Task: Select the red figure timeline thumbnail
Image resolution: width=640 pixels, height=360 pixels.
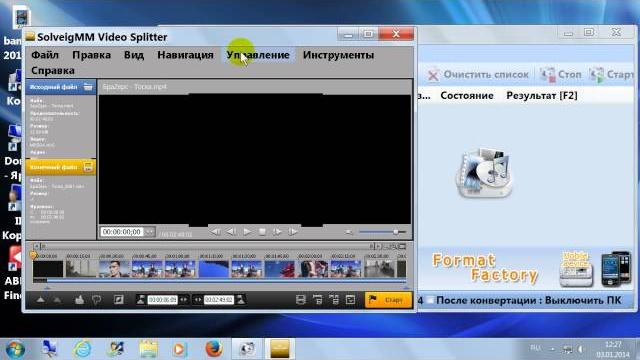Action: coord(280,269)
